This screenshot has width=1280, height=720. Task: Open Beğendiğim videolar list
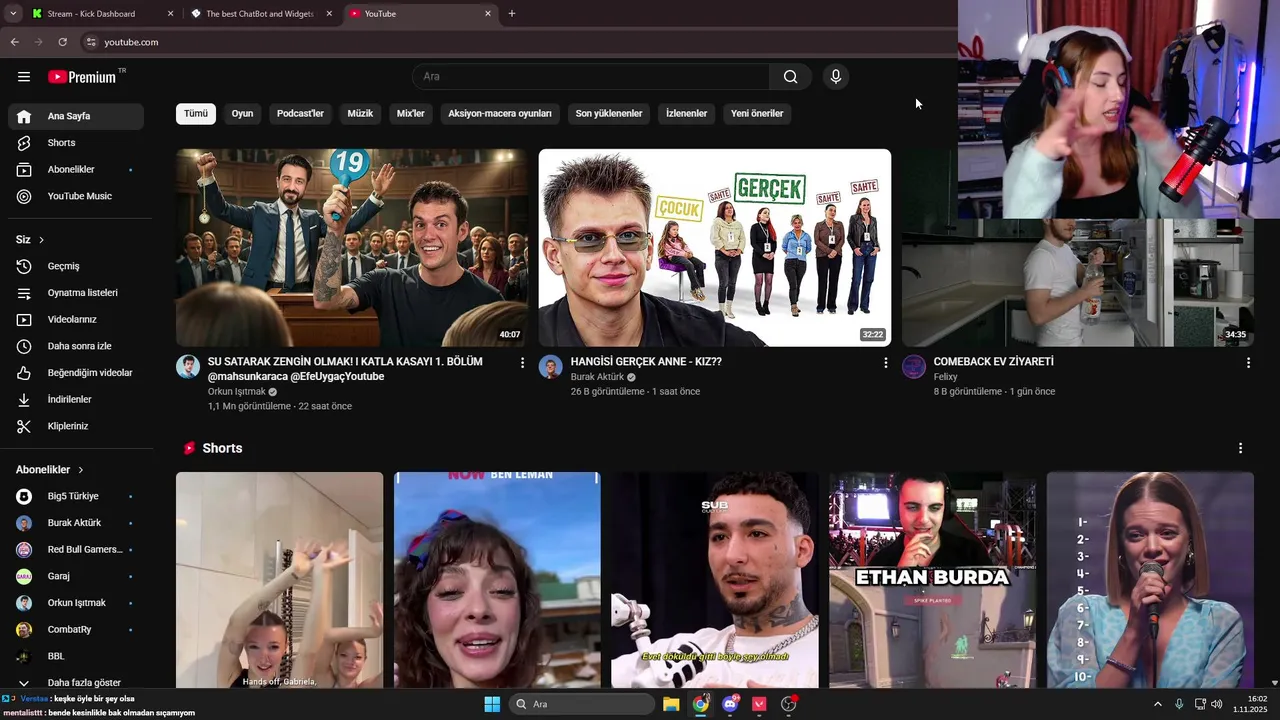(x=76, y=373)
